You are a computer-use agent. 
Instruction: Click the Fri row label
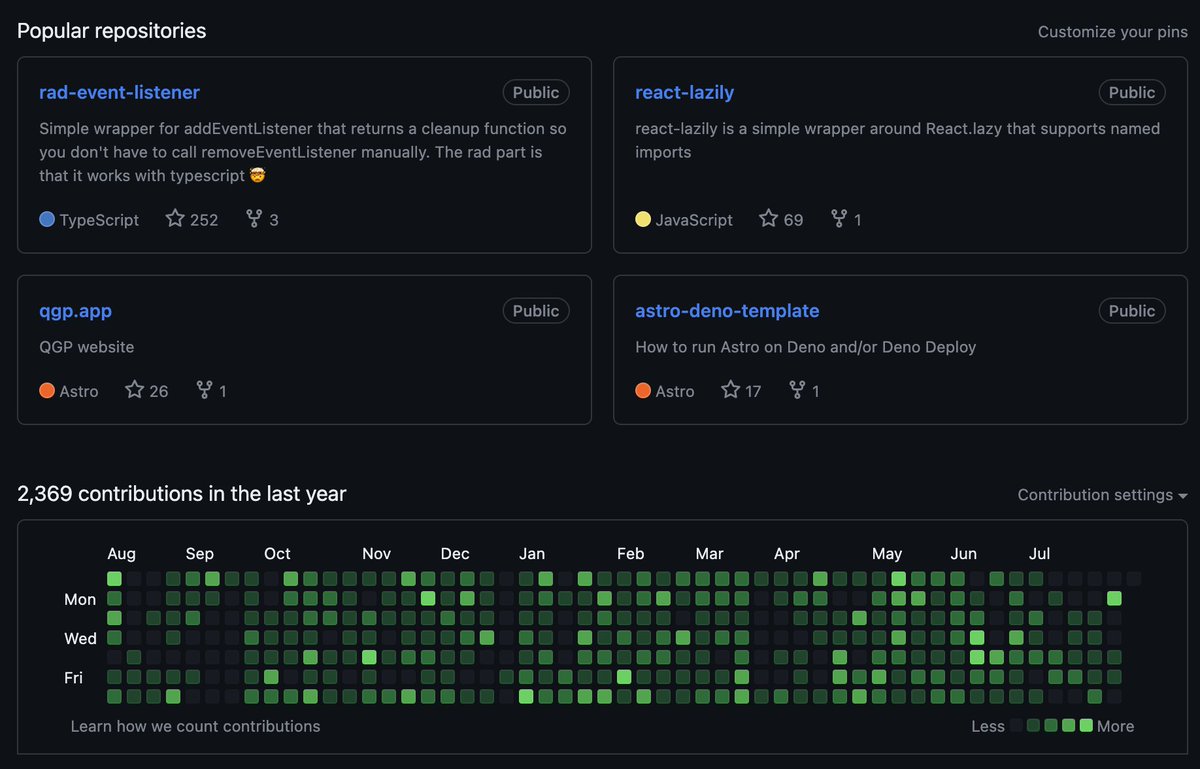(73, 678)
